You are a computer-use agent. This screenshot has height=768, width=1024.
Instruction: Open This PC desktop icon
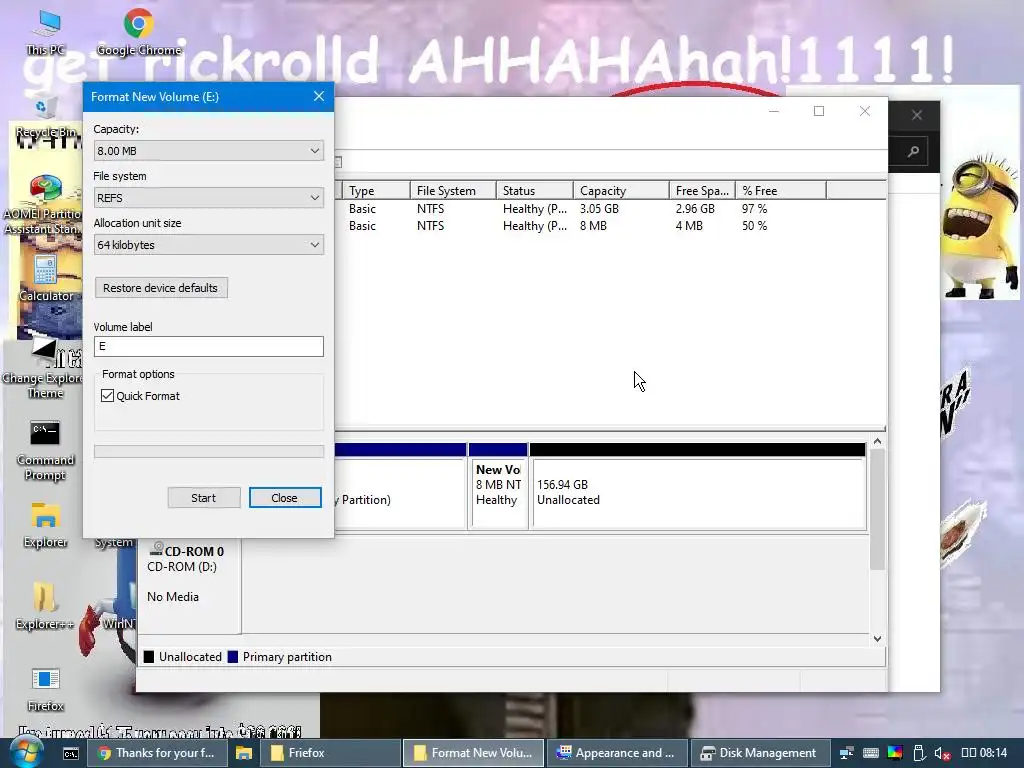pyautogui.click(x=46, y=32)
